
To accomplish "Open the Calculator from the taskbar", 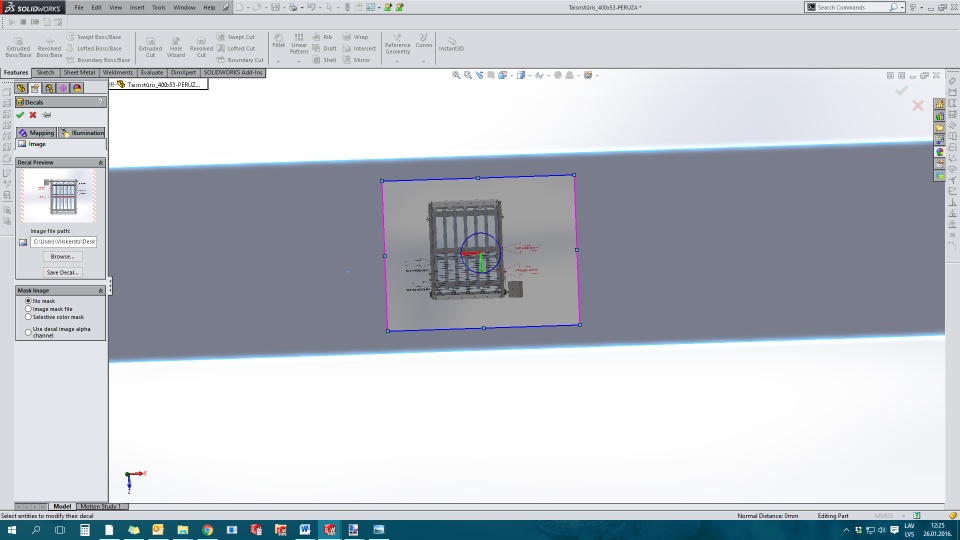I will 84,530.
